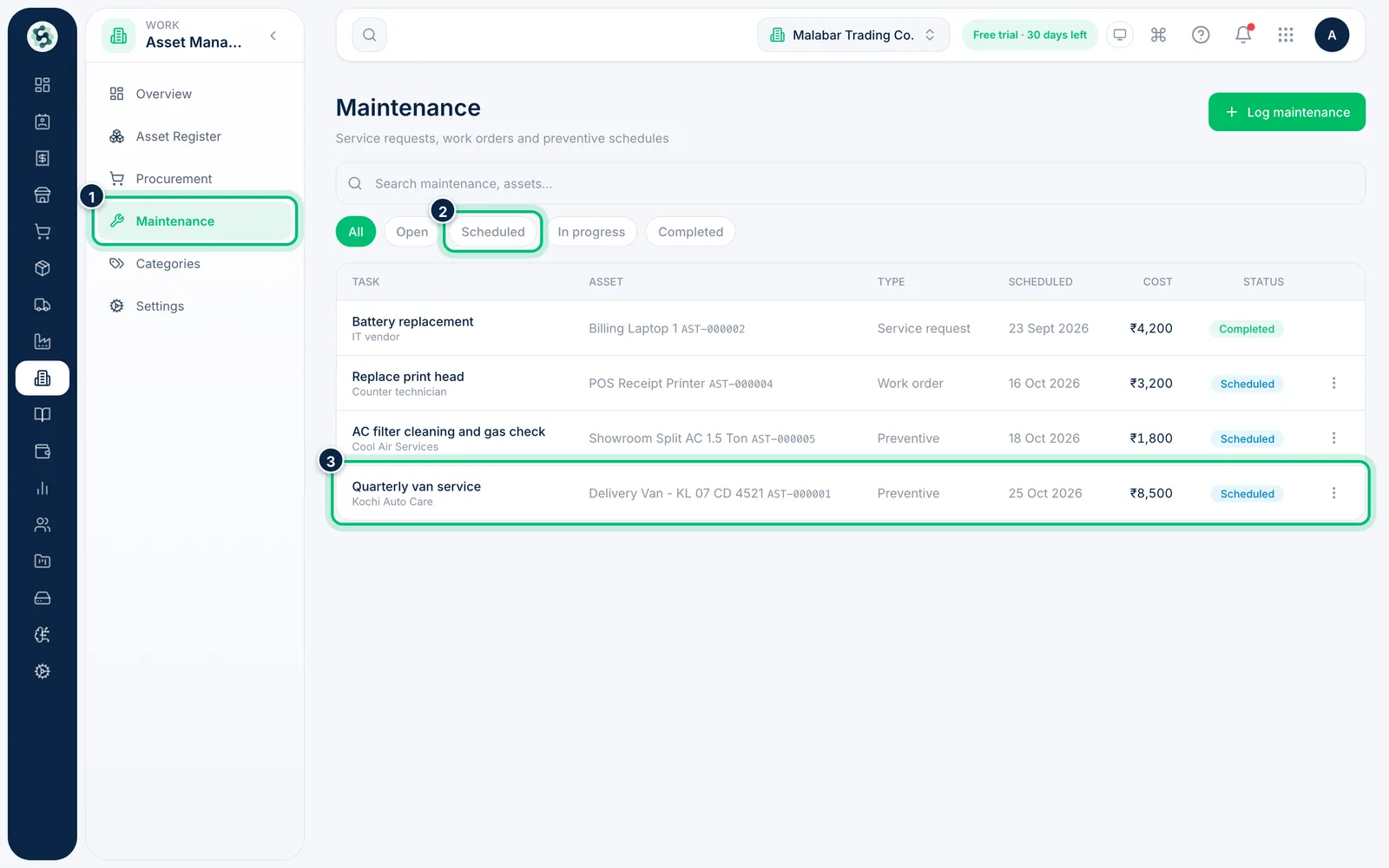The width and height of the screenshot is (1389, 868).
Task: Click the Showroom Split AC 1.5 Ton asset
Action: (701, 438)
